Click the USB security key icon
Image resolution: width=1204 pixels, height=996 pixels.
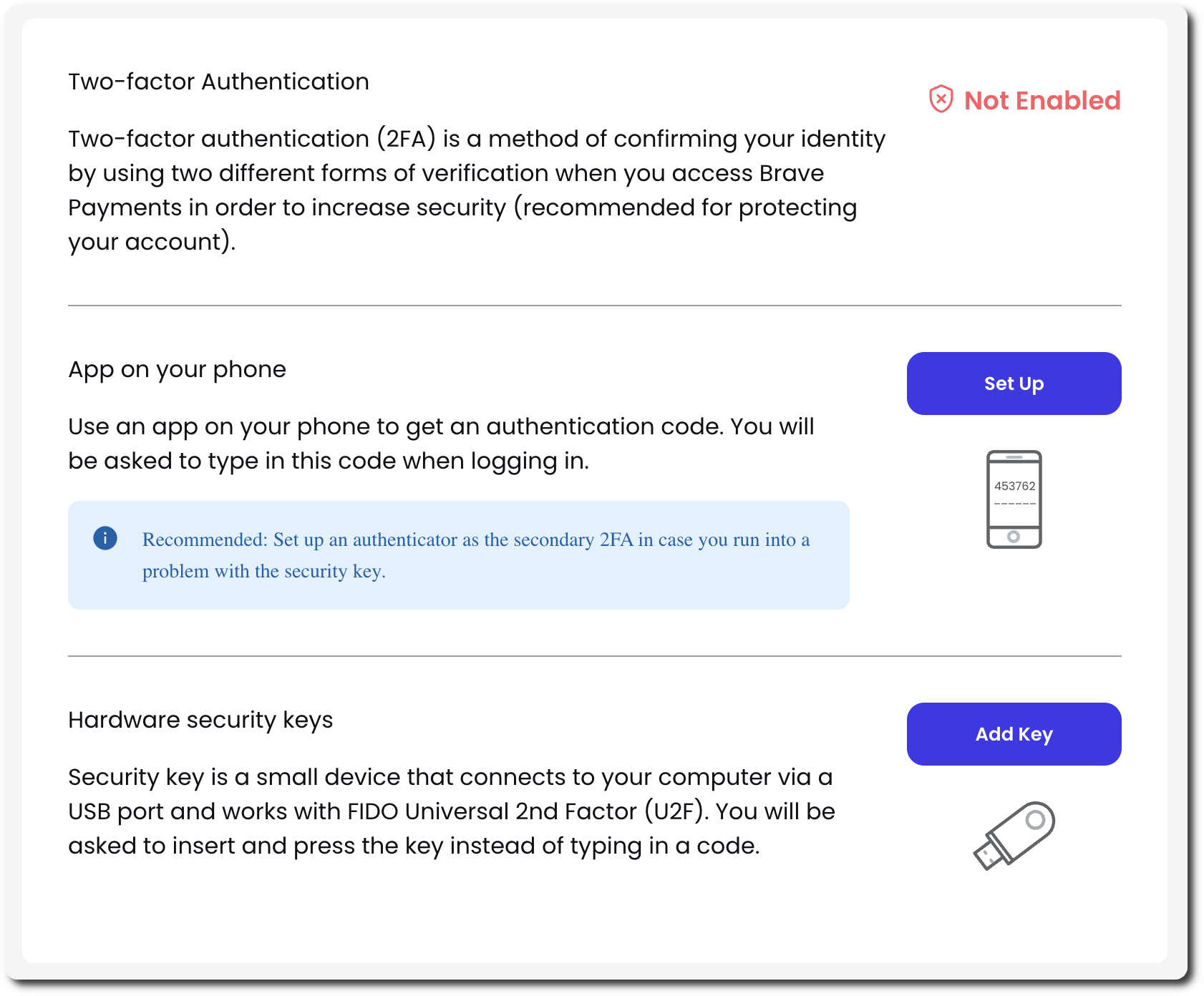pyautogui.click(x=1014, y=835)
